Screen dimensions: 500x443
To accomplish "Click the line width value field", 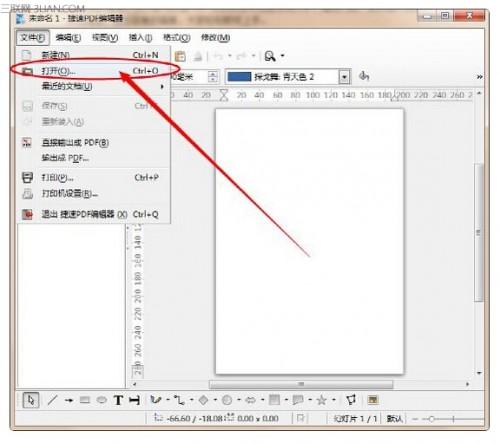I will pyautogui.click(x=189, y=77).
